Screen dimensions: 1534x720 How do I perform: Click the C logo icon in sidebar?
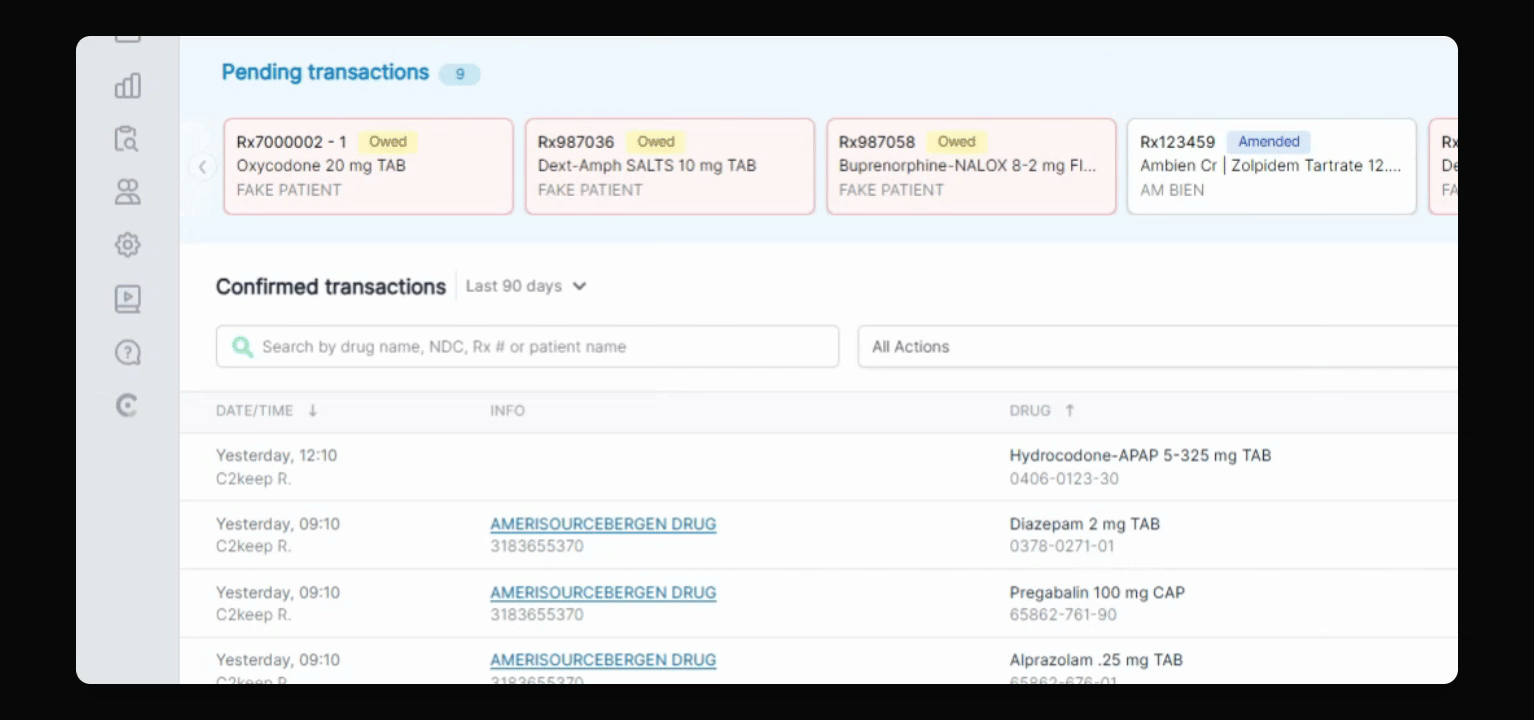127,405
